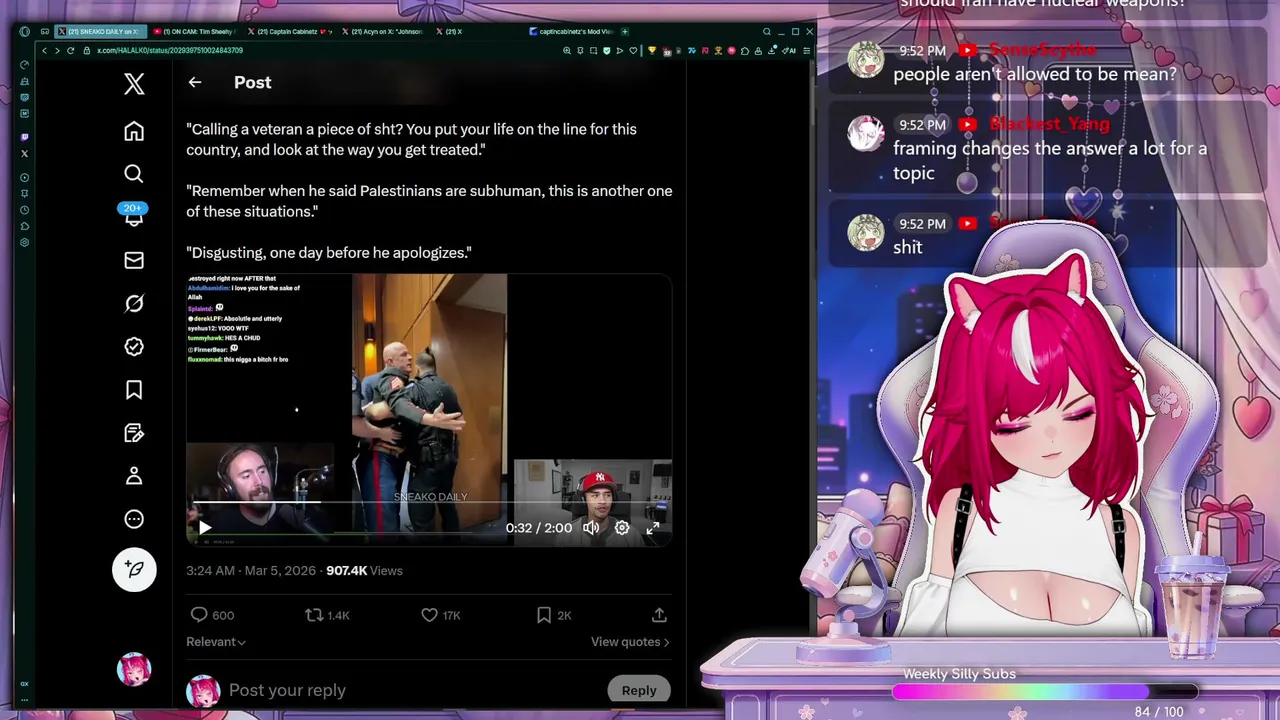Image resolution: width=1280 pixels, height=720 pixels.
Task: Go to X home via the X logo
Action: (134, 84)
